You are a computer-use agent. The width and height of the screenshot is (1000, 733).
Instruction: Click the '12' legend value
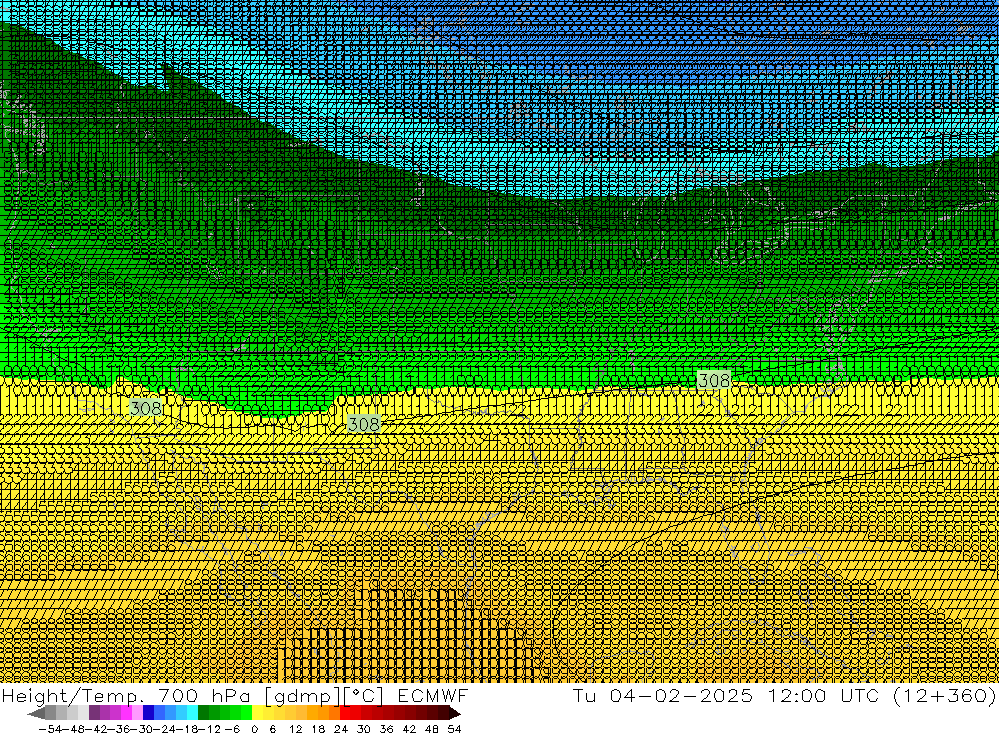click(x=296, y=729)
